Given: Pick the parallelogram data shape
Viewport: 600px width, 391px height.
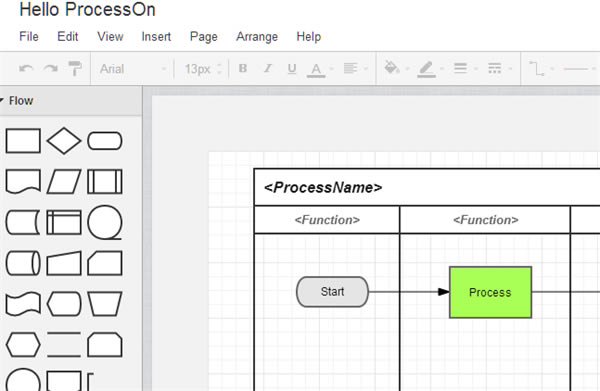Looking at the screenshot, I should [x=64, y=182].
